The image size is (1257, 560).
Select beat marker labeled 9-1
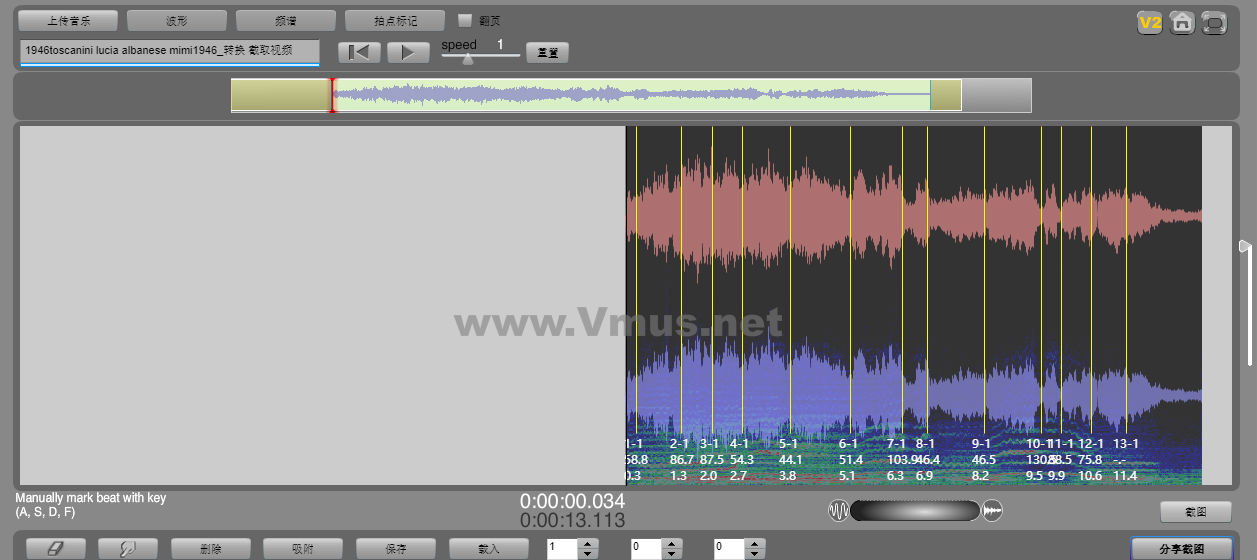coord(982,443)
